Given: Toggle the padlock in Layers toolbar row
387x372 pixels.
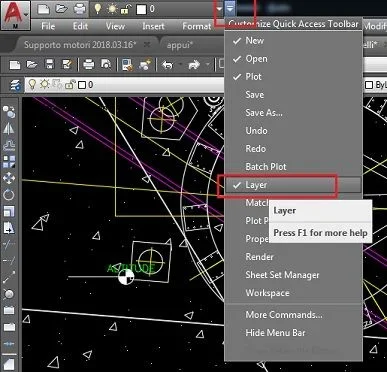Looking at the screenshot, I should (x=70, y=85).
